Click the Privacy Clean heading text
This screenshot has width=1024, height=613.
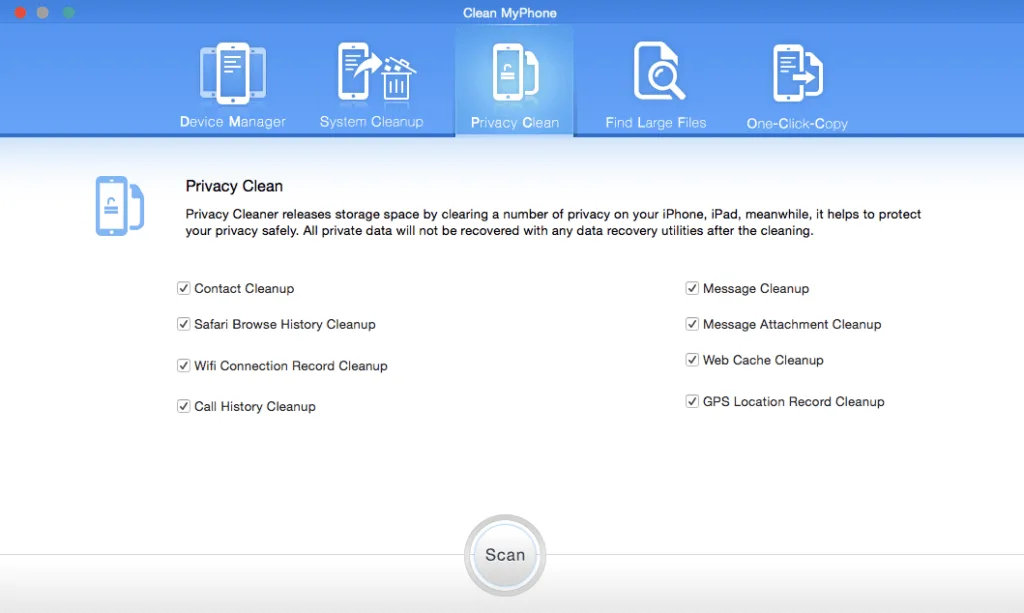(x=234, y=186)
